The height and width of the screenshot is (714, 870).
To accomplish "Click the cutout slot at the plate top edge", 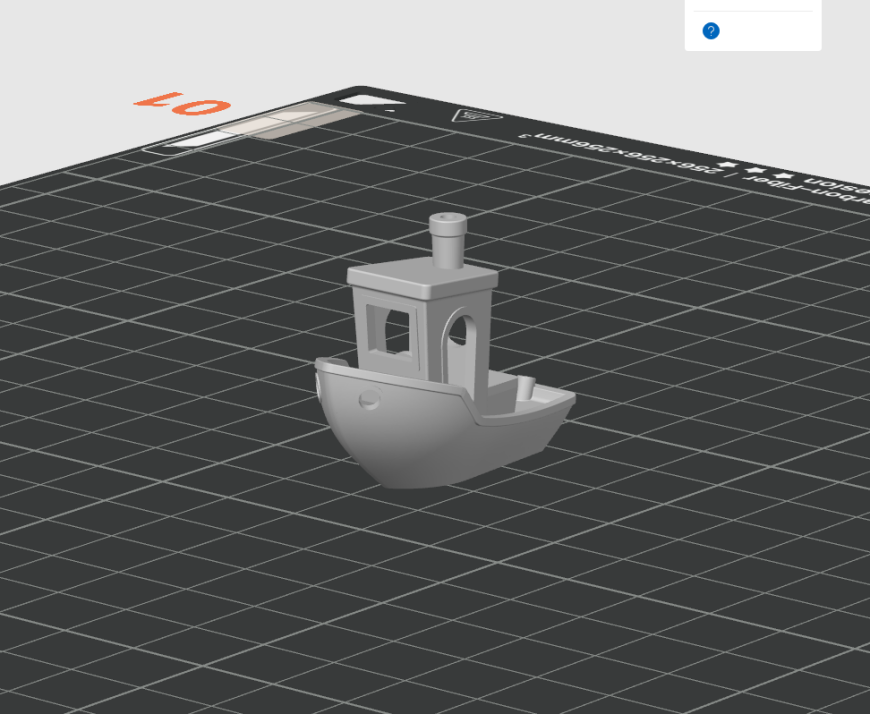I will 368,102.
